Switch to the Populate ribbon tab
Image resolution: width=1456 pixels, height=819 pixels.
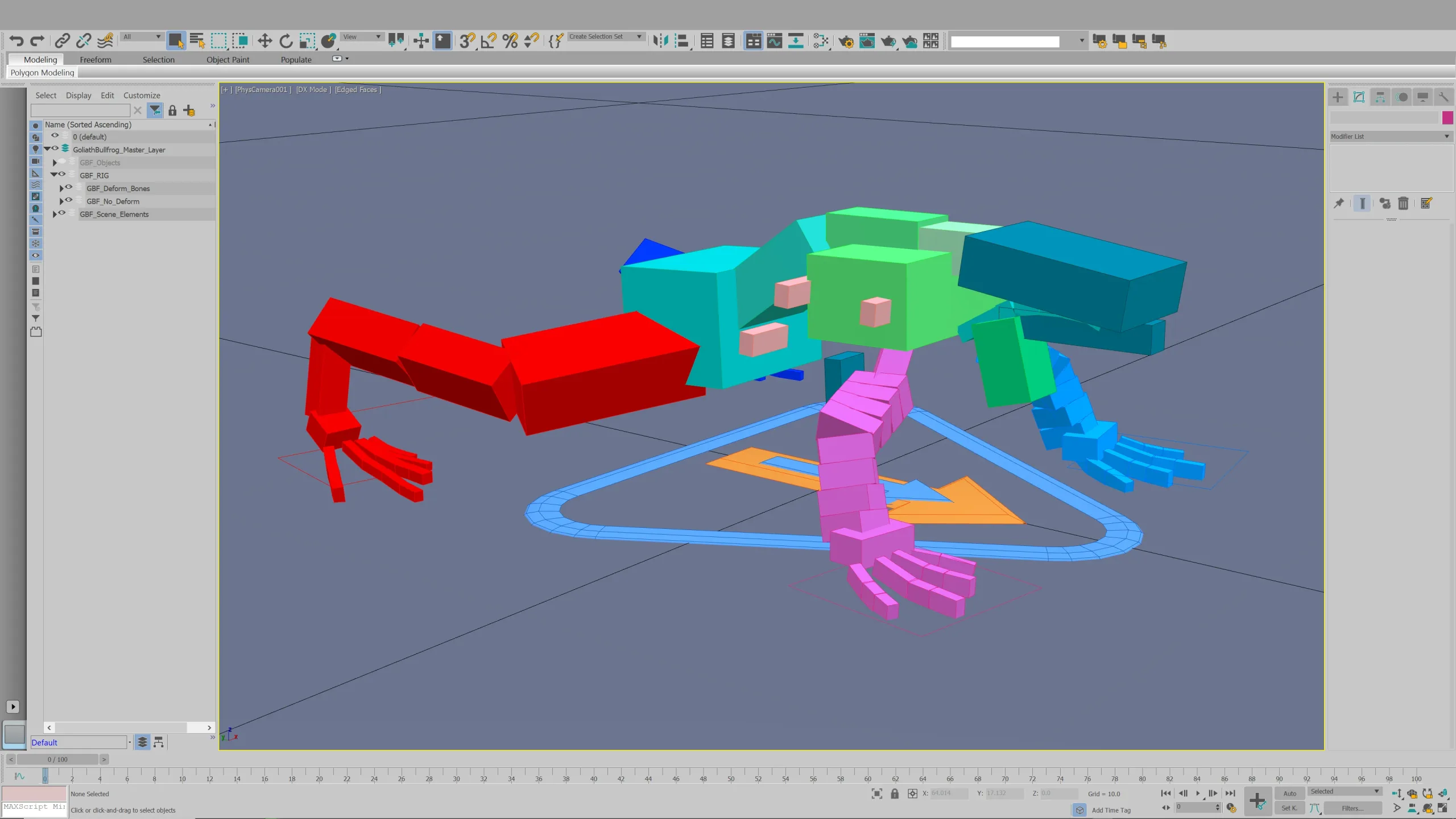tap(296, 60)
